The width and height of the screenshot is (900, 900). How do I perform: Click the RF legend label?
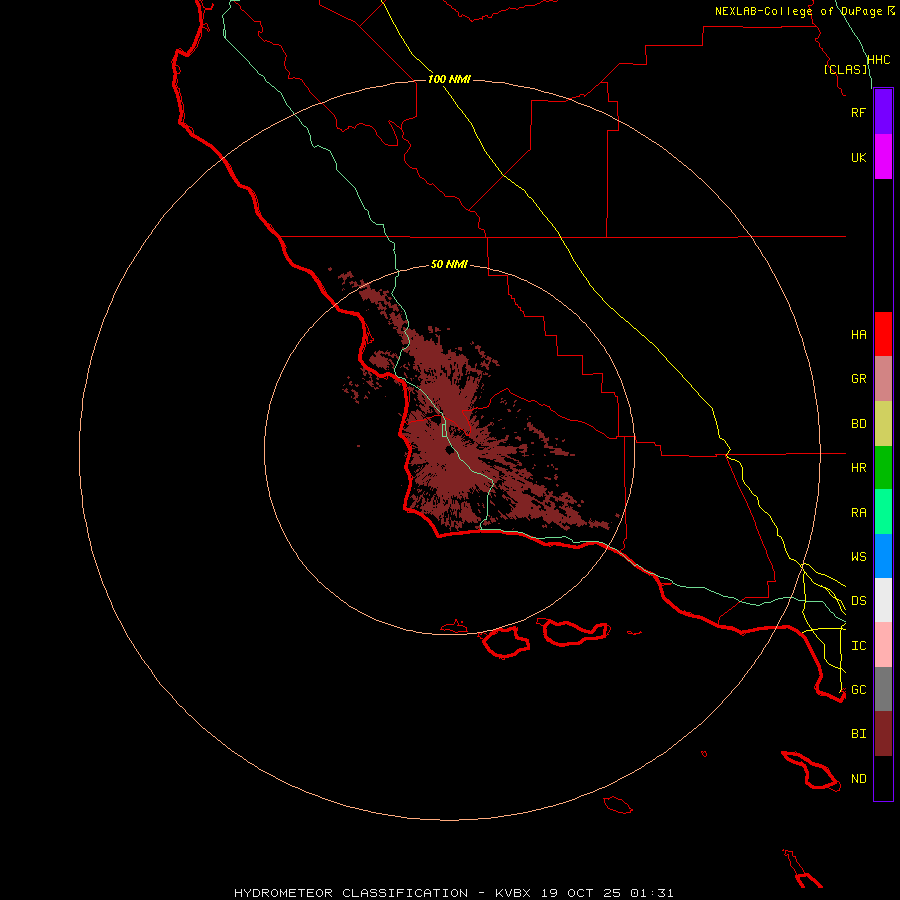pyautogui.click(x=858, y=112)
